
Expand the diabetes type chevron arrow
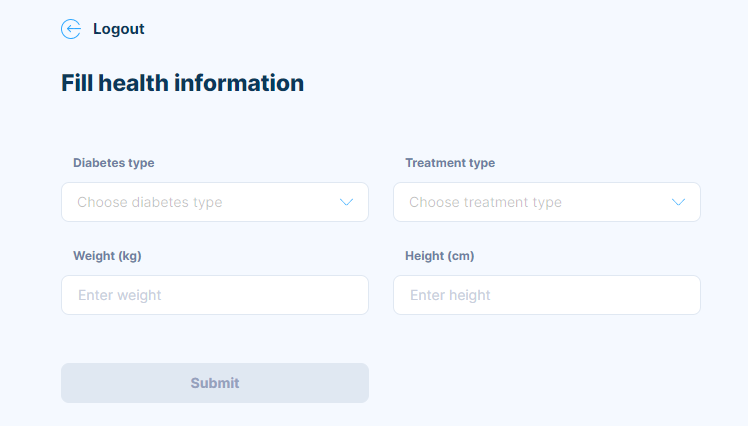click(x=346, y=202)
